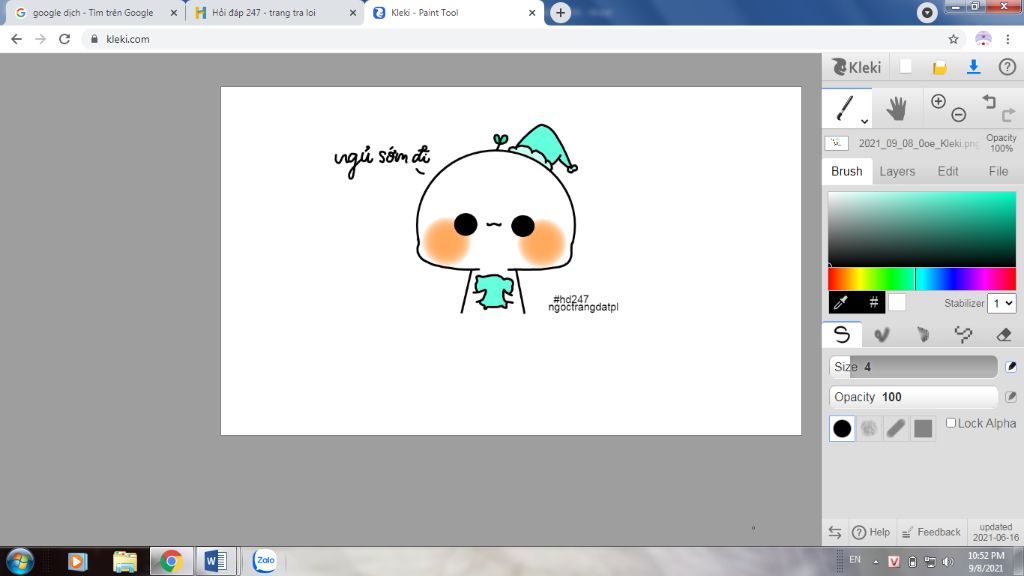Choose the textured chalk brush tip
Image resolution: width=1024 pixels, height=576 pixels.
point(869,428)
